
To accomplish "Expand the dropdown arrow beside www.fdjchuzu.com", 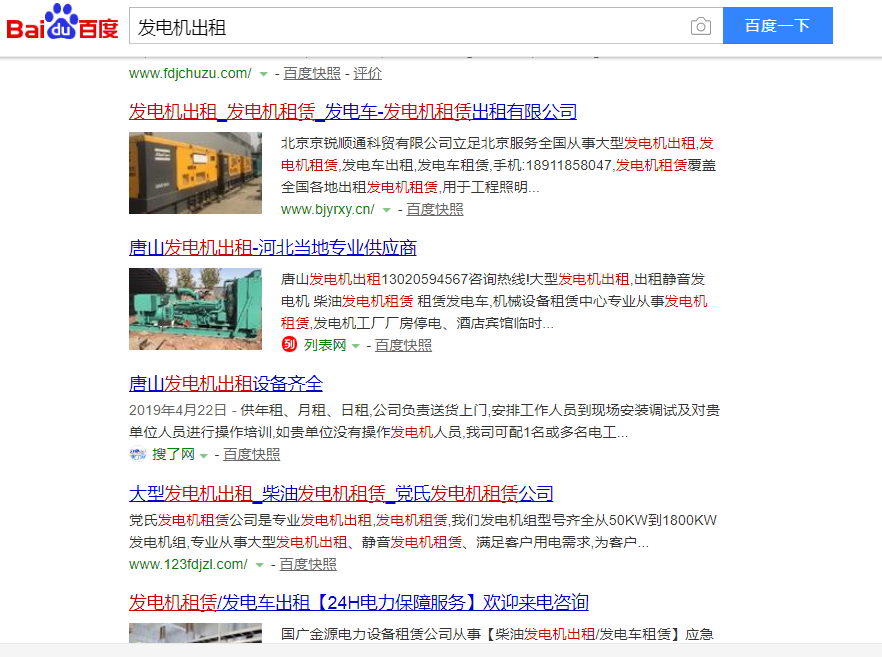I will point(263,74).
